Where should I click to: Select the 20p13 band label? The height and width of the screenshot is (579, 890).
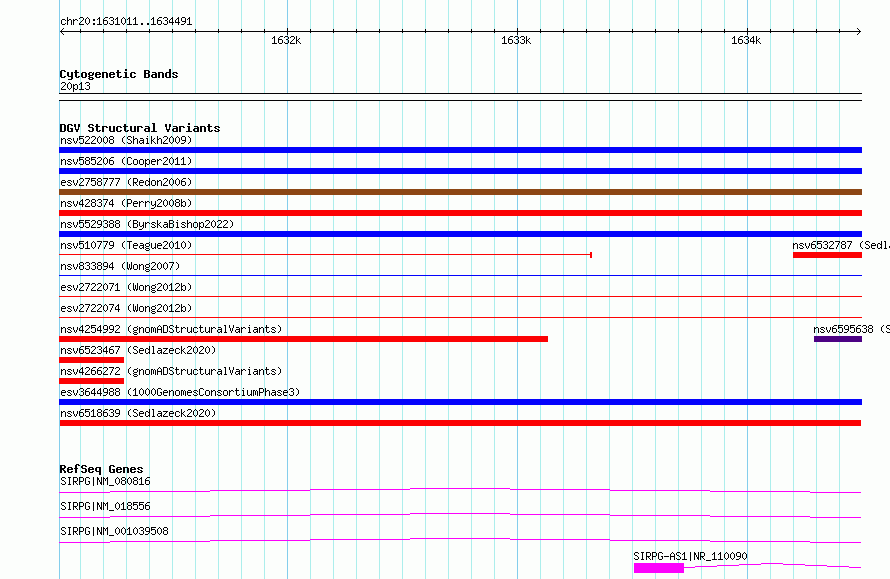pos(75,86)
